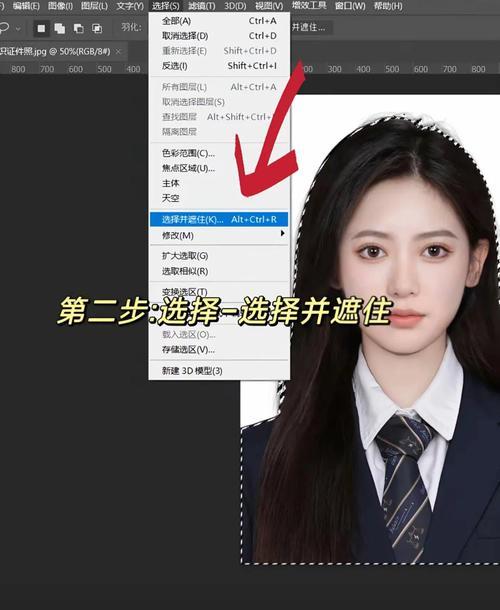500x610 pixels.
Task: Open the 编辑(E) menu
Action: (26, 6)
